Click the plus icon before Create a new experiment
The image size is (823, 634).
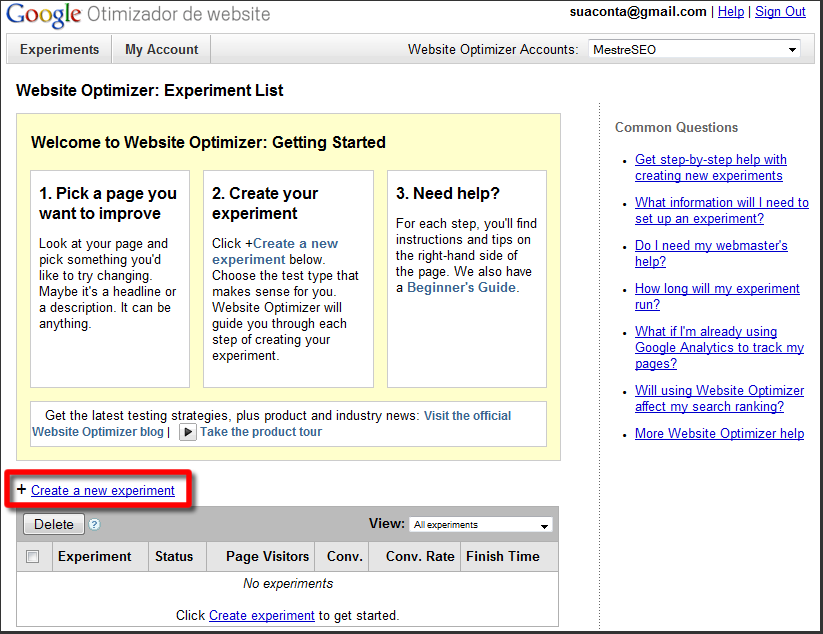22,490
